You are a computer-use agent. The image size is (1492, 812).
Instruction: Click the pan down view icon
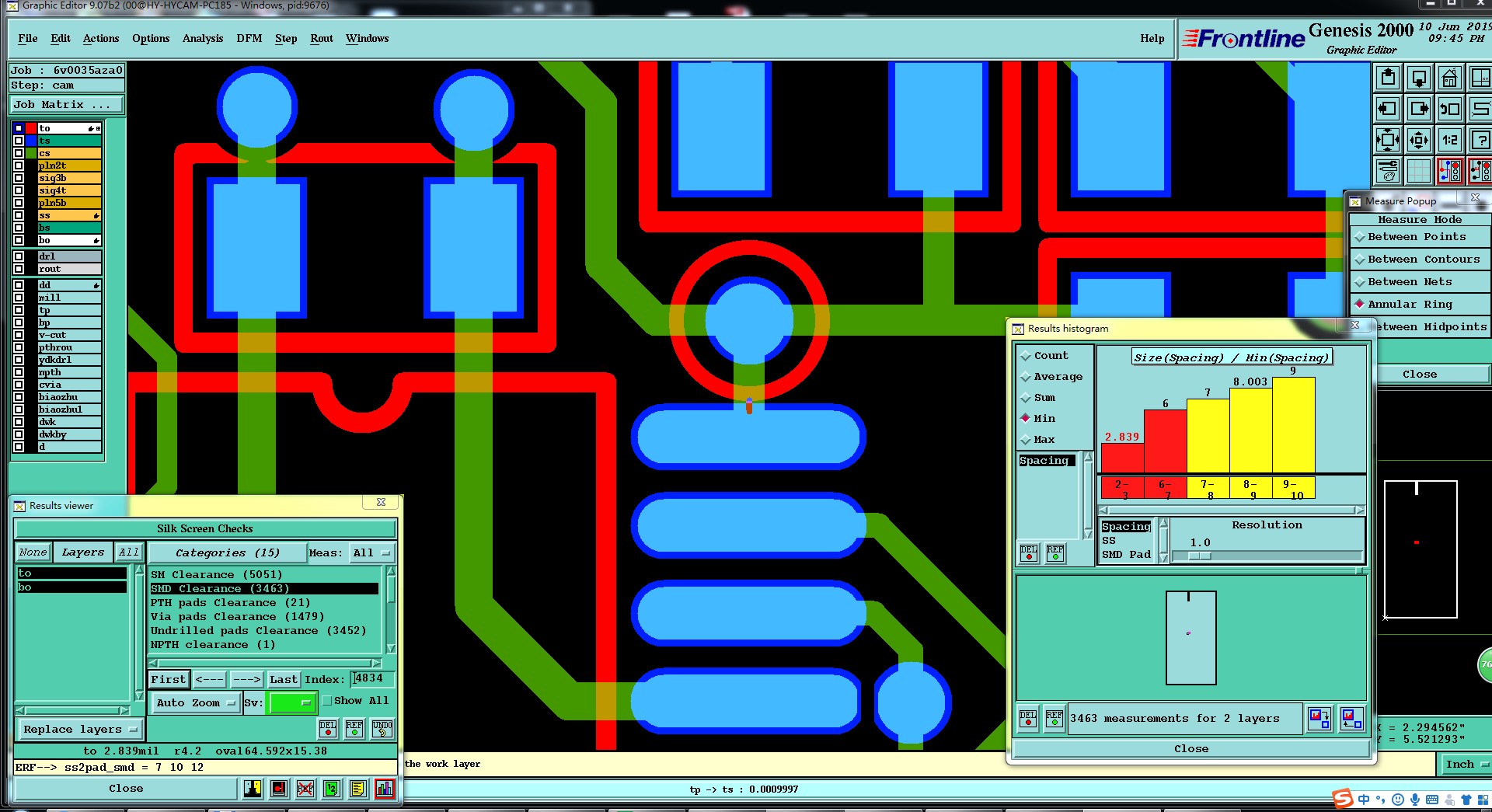[x=1419, y=78]
